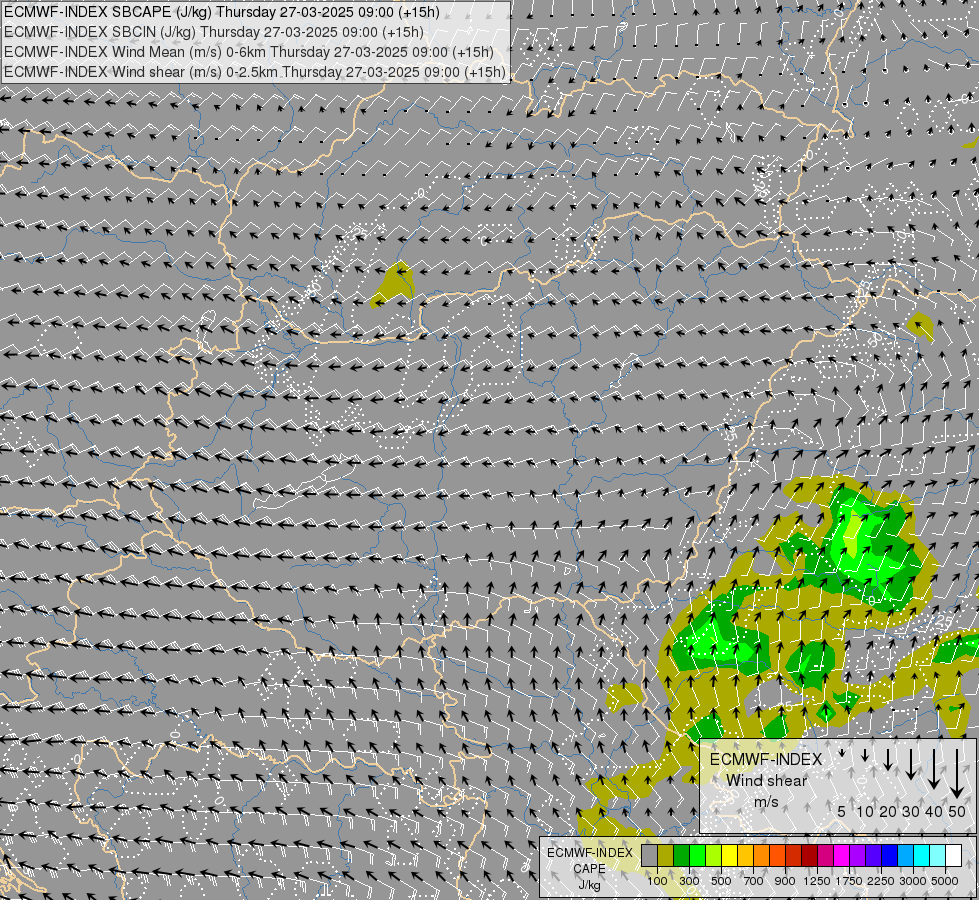Click the 500 tick label on the CAPE scale
Image resolution: width=979 pixels, height=900 pixels.
[x=721, y=881]
